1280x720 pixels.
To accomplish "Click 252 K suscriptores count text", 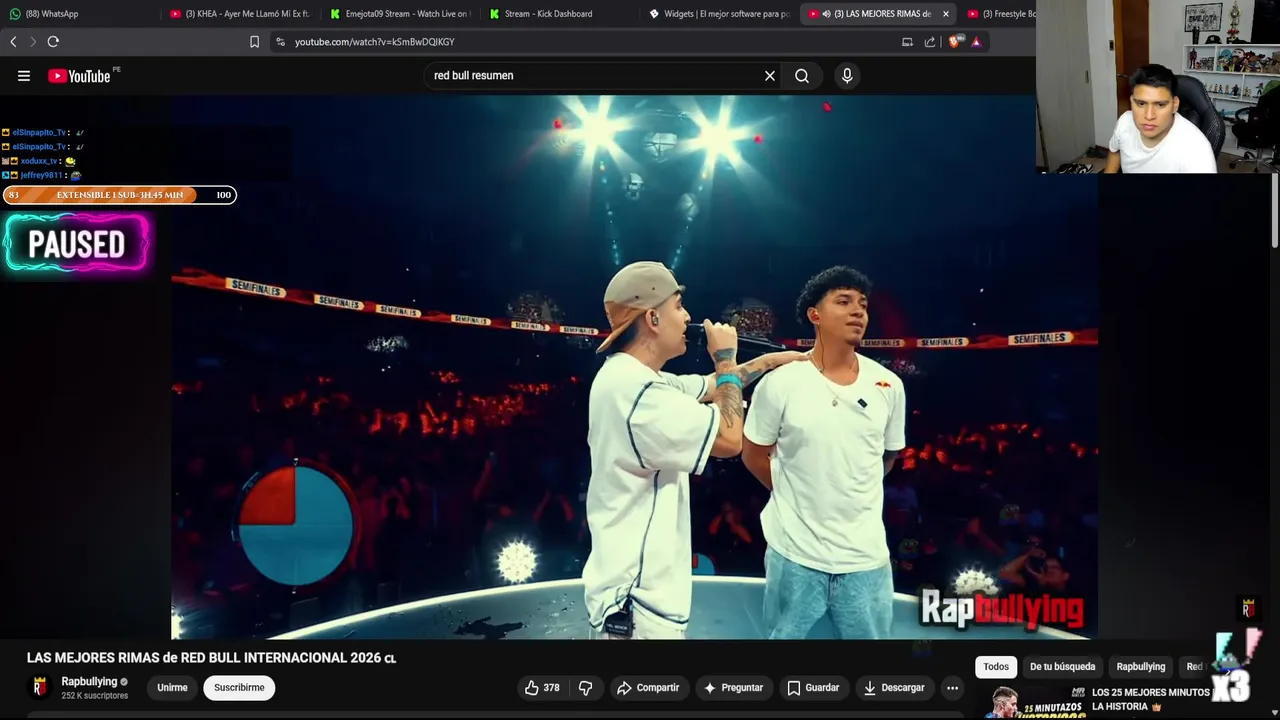I will 94,696.
